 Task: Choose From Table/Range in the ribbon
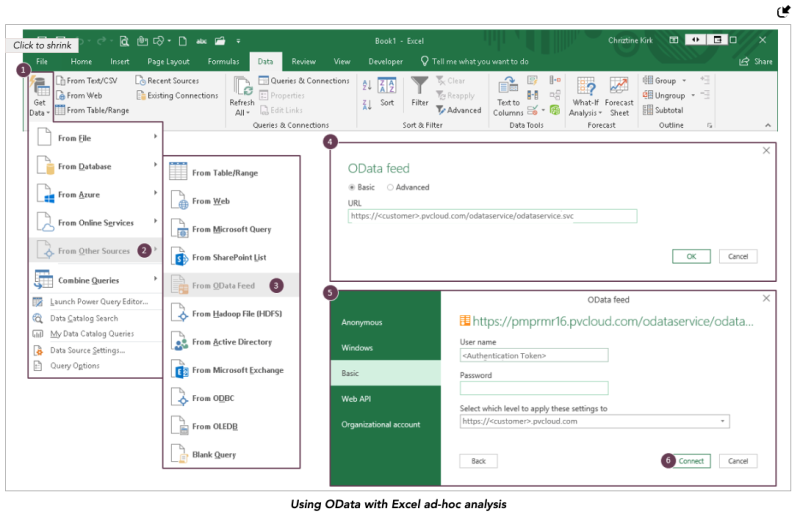92,110
